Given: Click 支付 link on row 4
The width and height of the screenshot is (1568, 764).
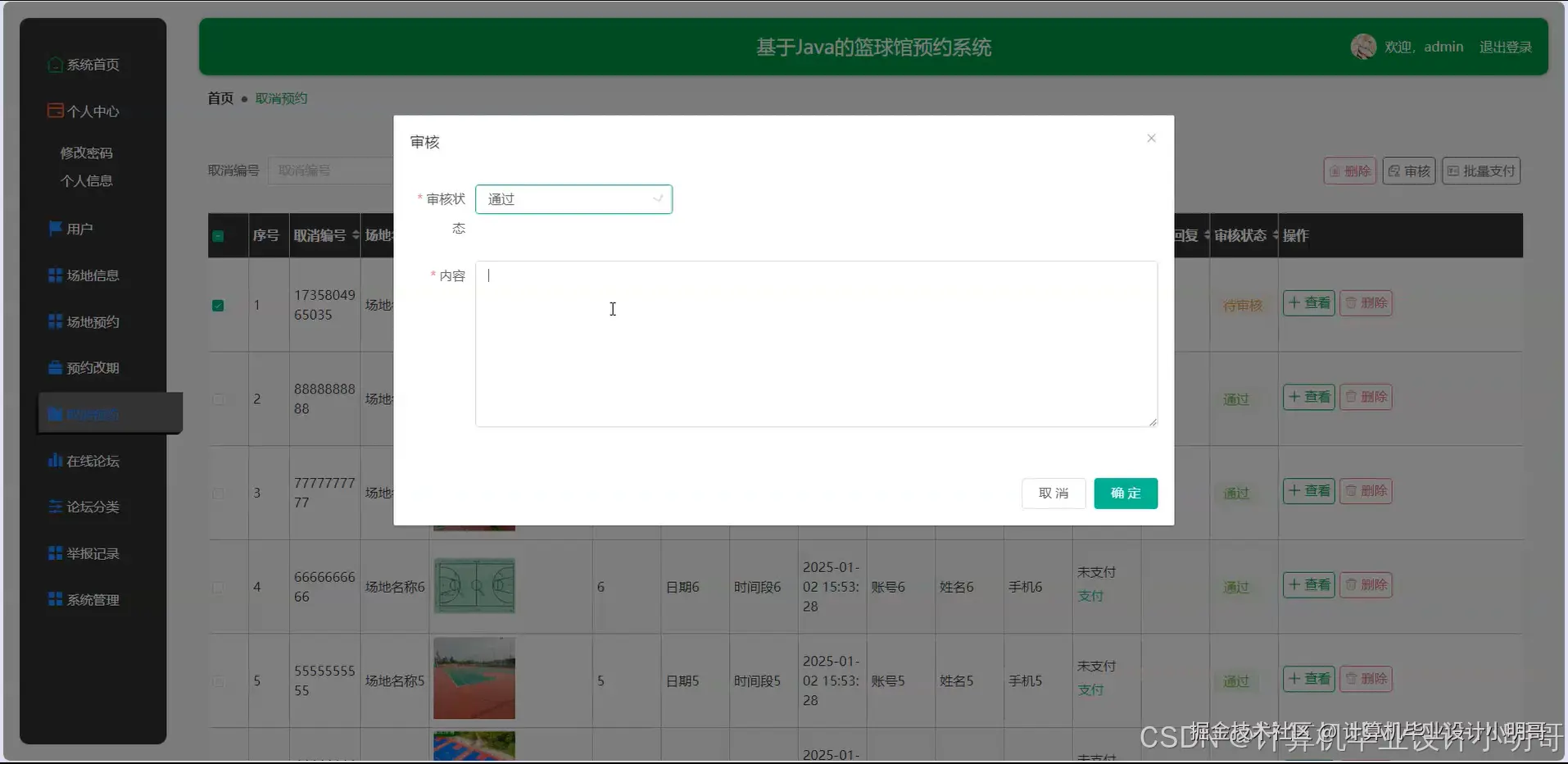Looking at the screenshot, I should pos(1091,597).
